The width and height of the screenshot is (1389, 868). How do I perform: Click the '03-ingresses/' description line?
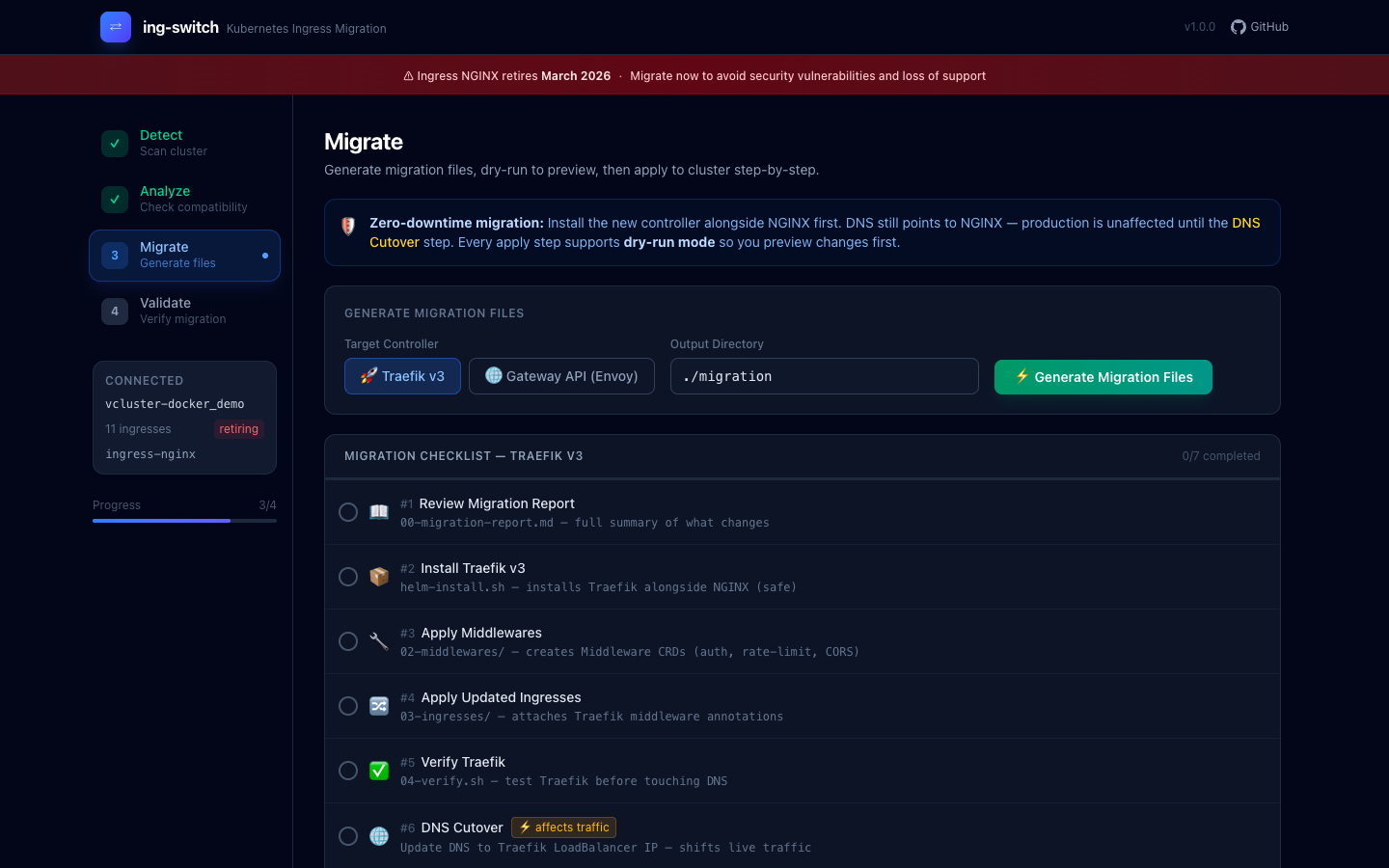pos(591,717)
